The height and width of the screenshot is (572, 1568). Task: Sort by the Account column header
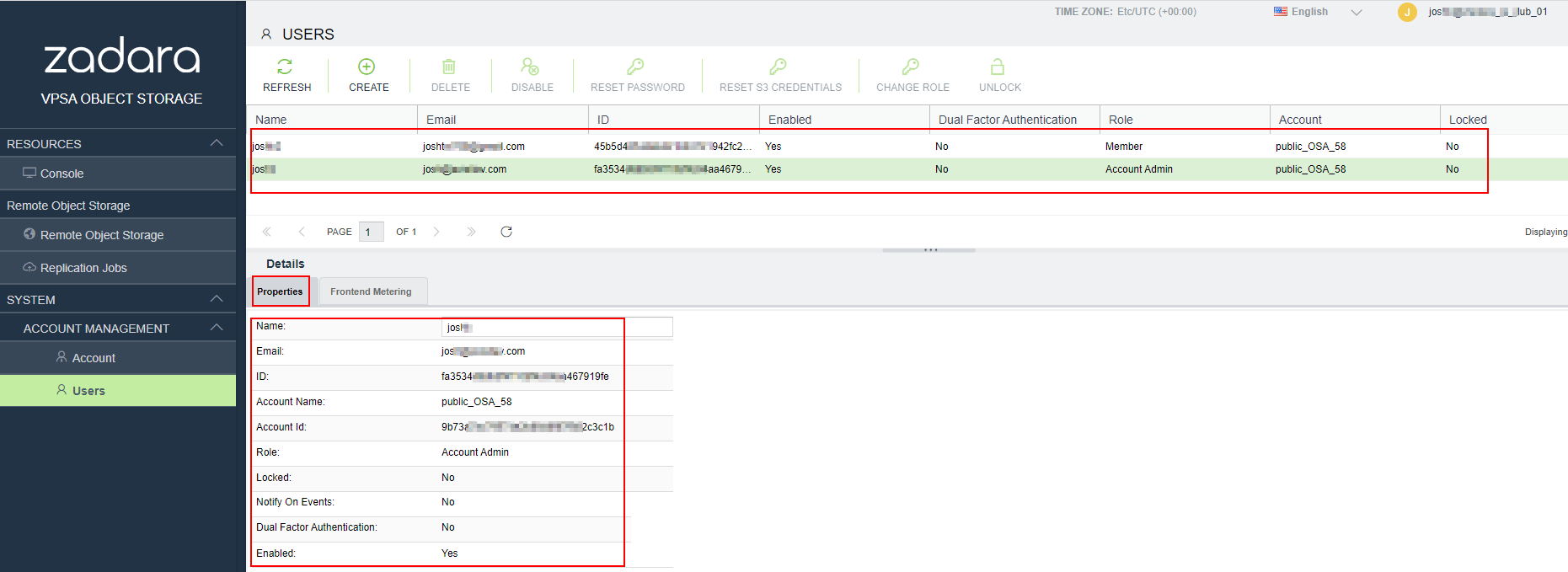coord(1356,120)
